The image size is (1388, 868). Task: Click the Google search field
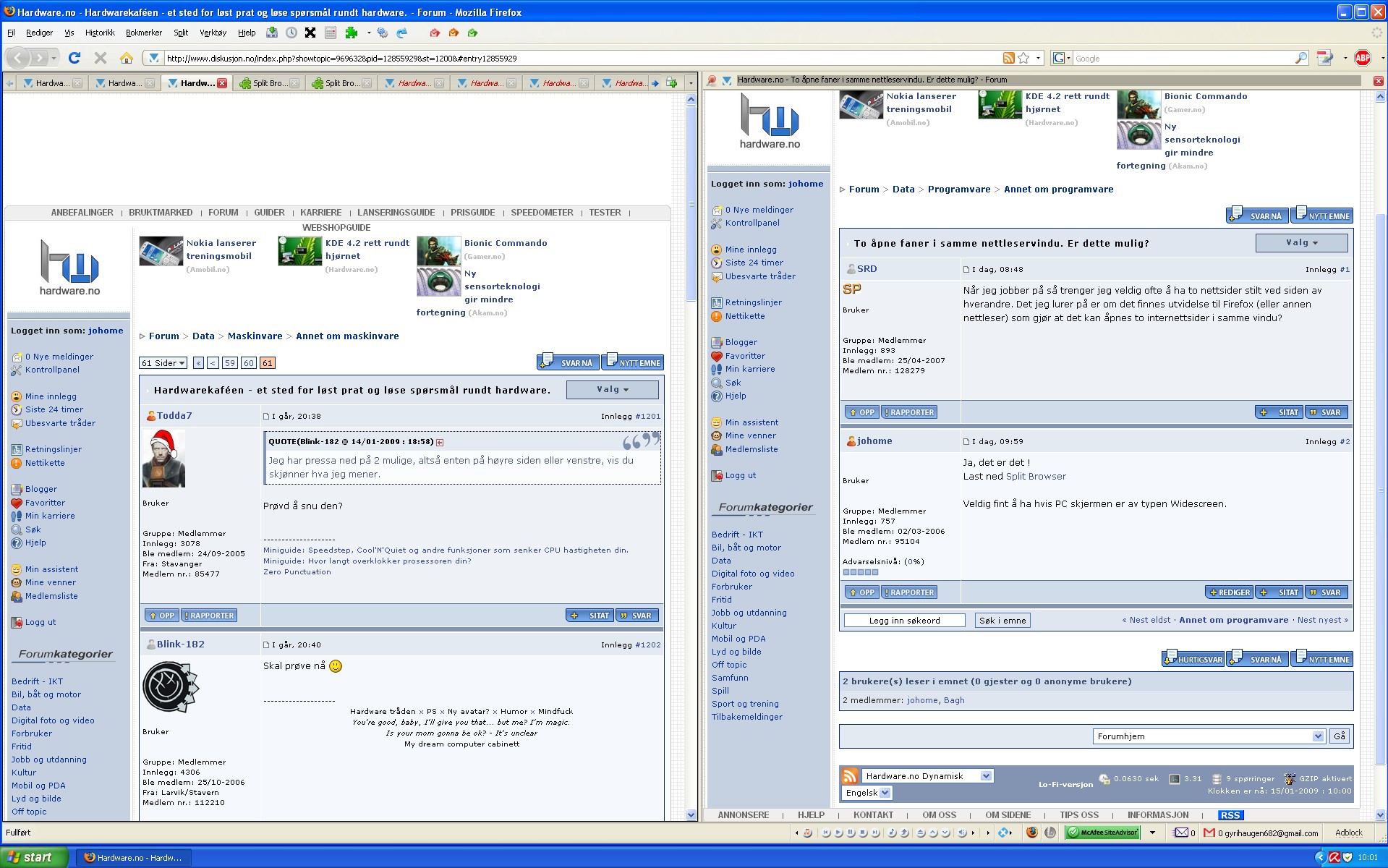(x=1183, y=58)
